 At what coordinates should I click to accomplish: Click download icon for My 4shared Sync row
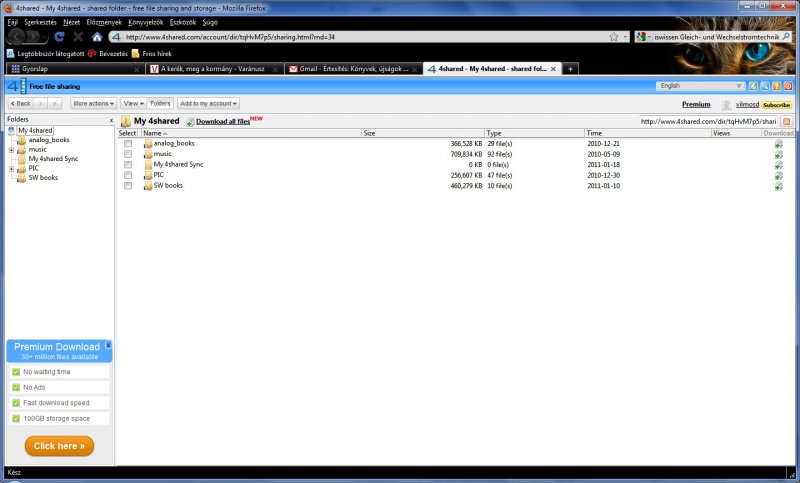pos(779,165)
